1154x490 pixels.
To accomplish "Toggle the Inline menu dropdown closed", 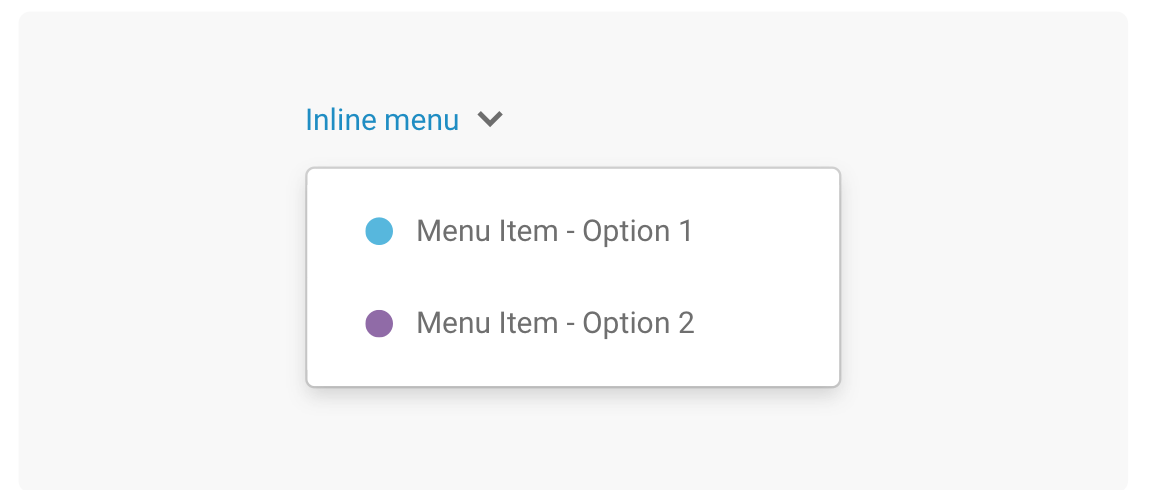I will tap(404, 119).
